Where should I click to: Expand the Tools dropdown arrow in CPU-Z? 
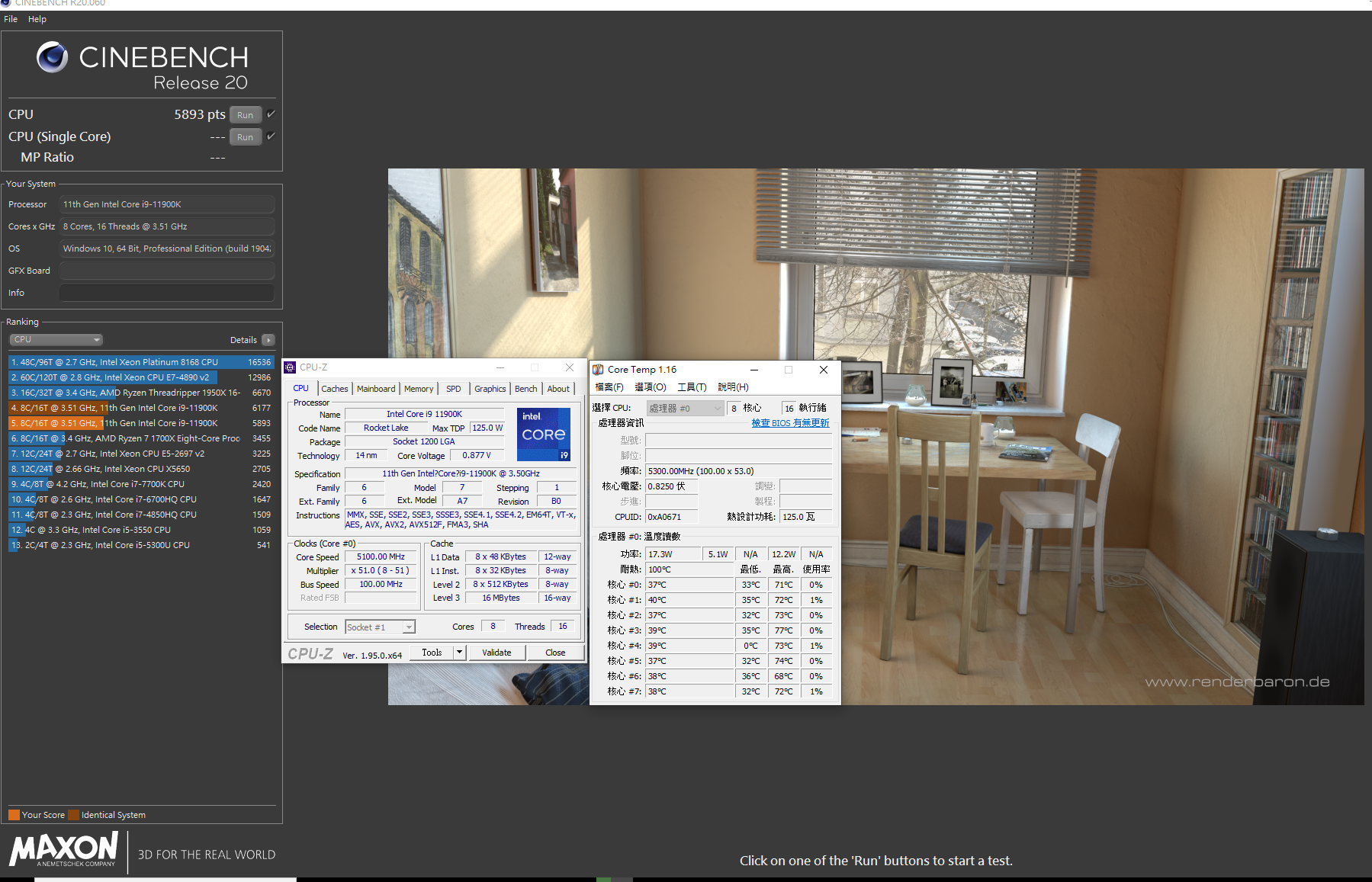(459, 653)
